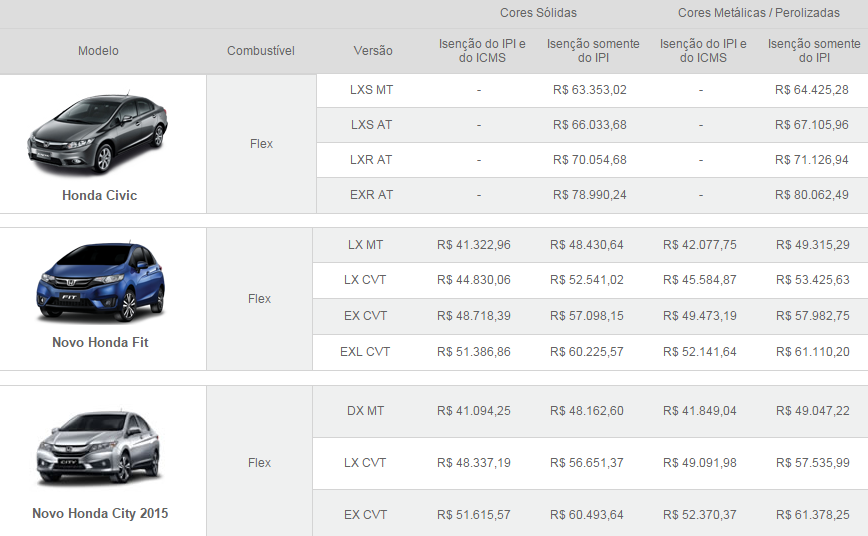The image size is (868, 536).
Task: Click price R$ 48.162,60
Action: [587, 411]
